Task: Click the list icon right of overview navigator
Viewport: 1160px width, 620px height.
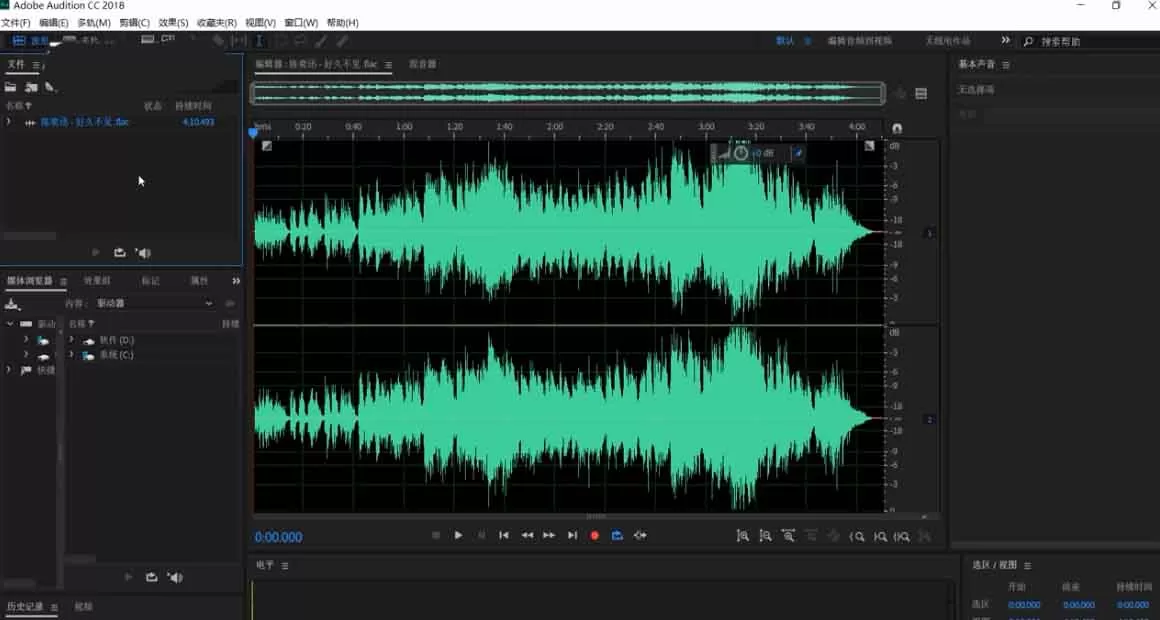Action: pos(921,93)
